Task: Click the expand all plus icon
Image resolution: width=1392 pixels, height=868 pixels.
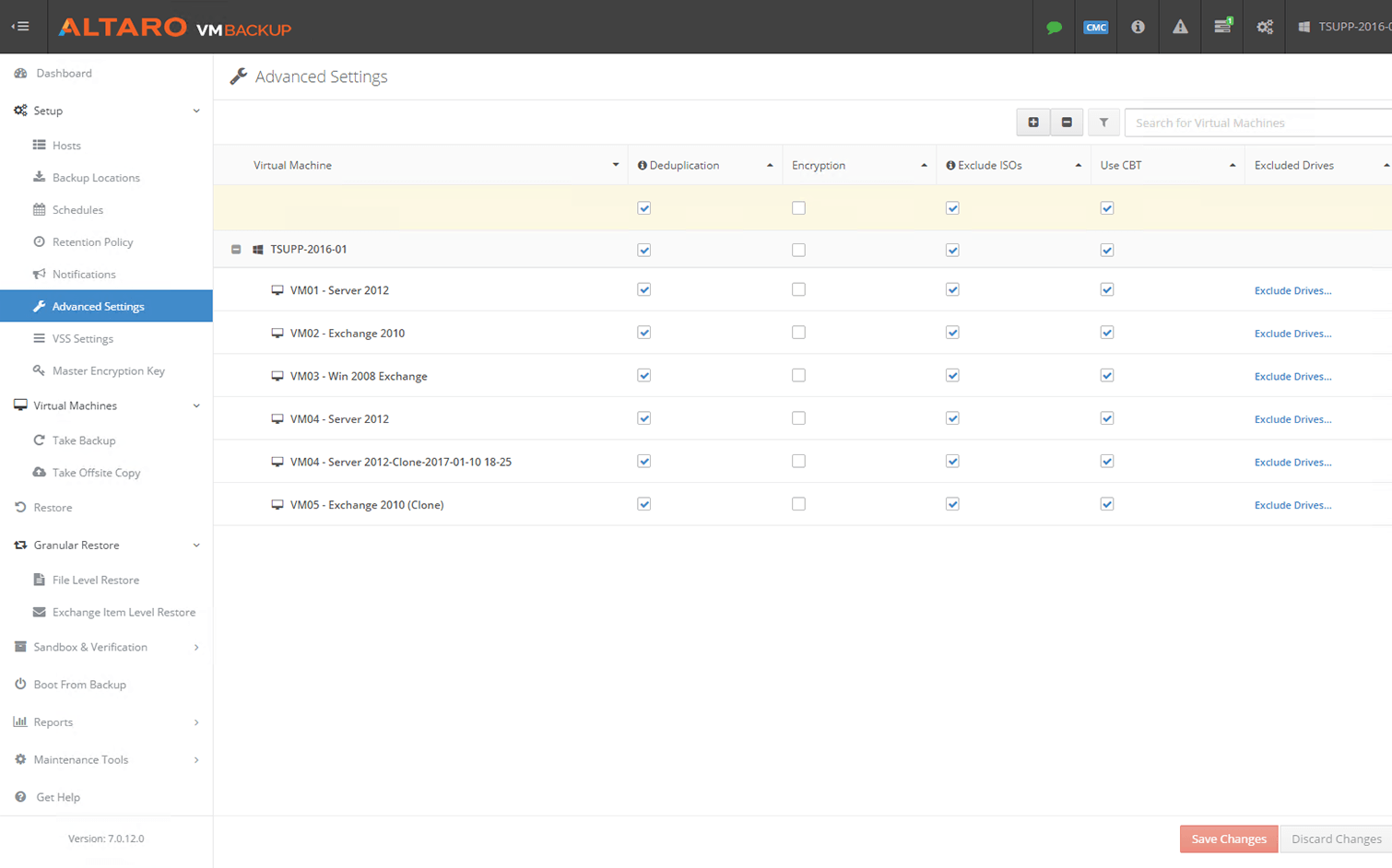Action: point(1033,123)
